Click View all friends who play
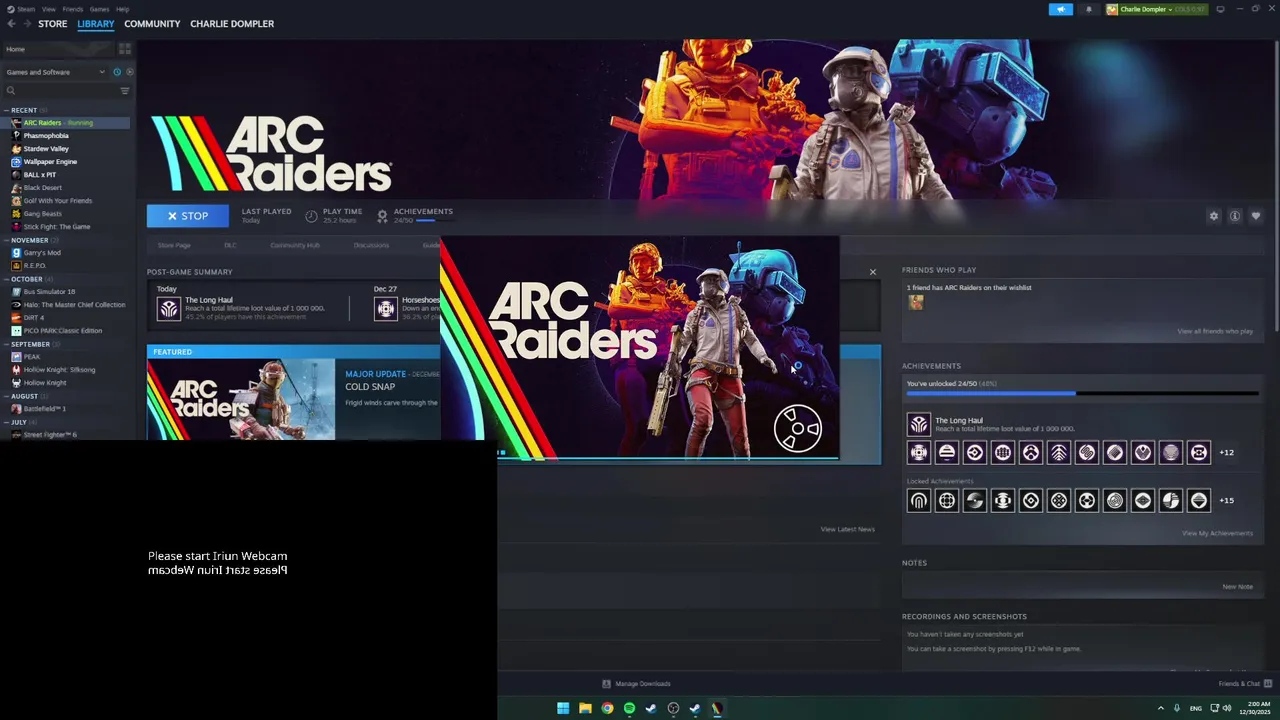The image size is (1280, 720). [1215, 331]
